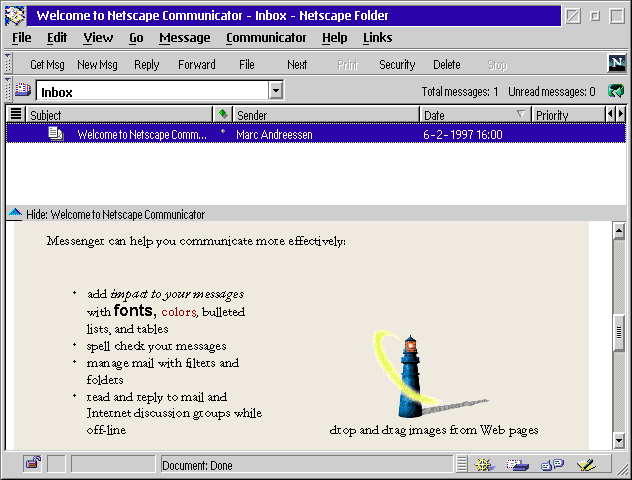This screenshot has width=632, height=480.
Task: Click message pane scroll down arrow
Action: [619, 440]
